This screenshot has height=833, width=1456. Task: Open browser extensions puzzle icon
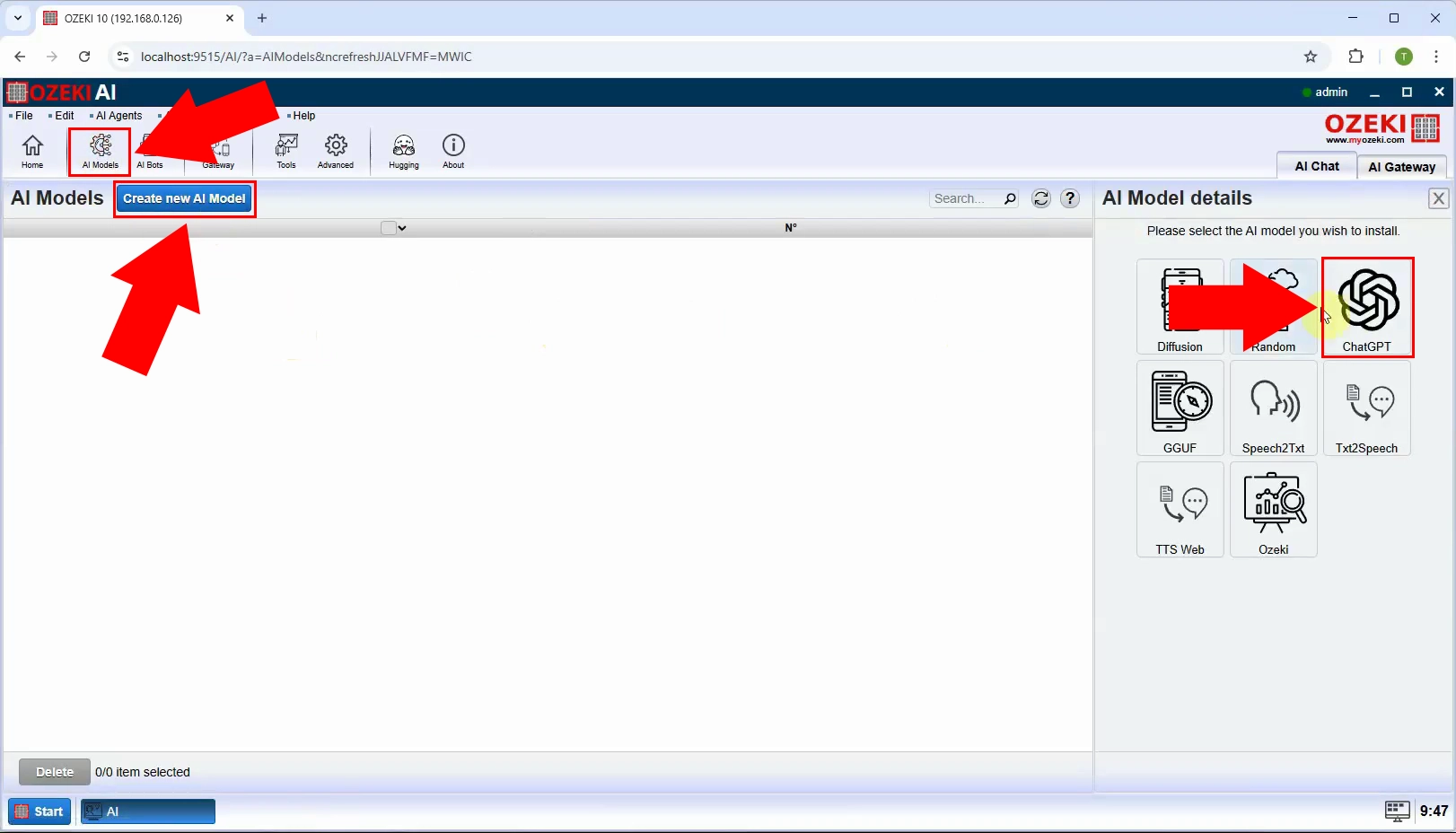1355,57
